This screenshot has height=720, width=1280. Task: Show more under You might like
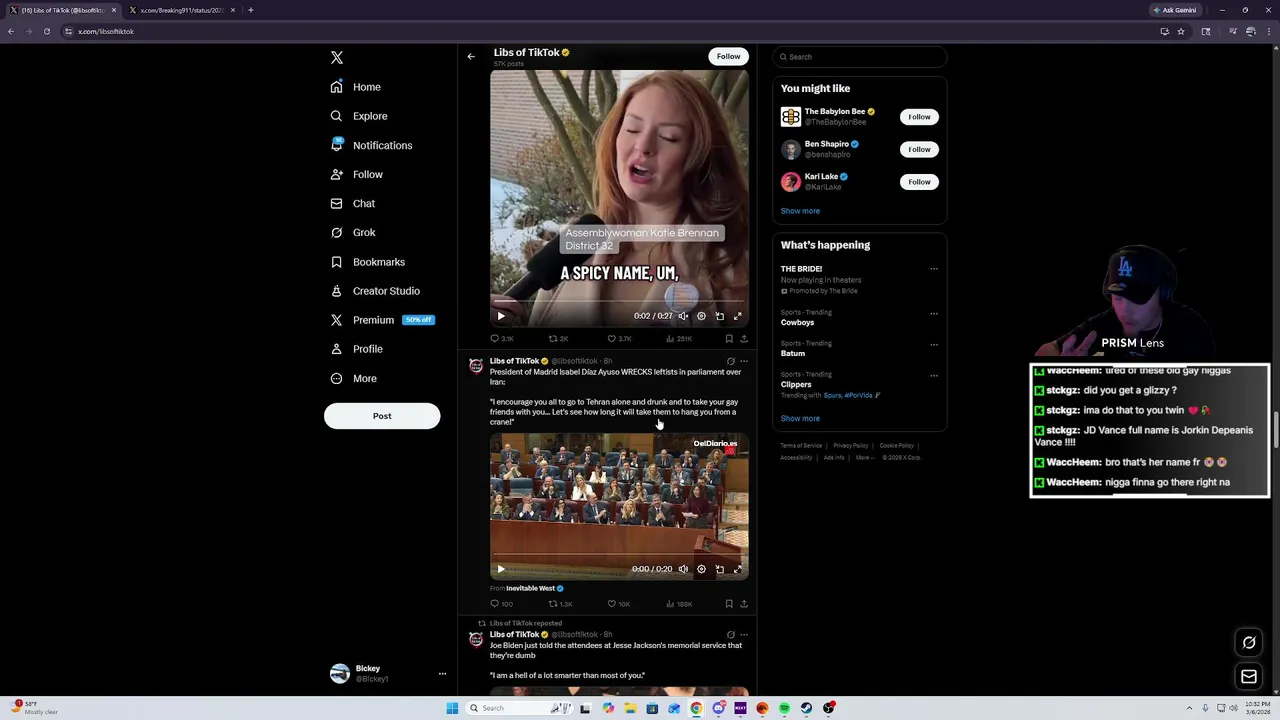pos(800,211)
